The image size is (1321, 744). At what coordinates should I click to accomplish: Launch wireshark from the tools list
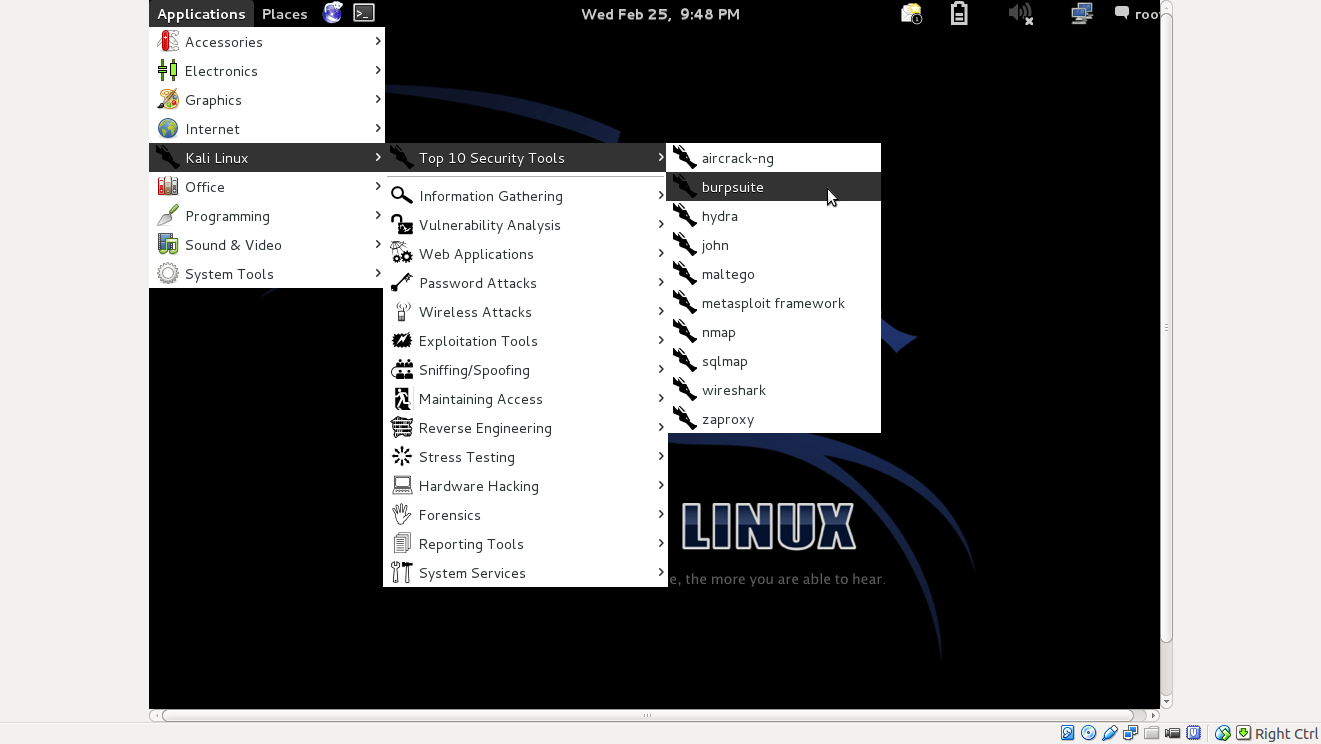tap(774, 390)
